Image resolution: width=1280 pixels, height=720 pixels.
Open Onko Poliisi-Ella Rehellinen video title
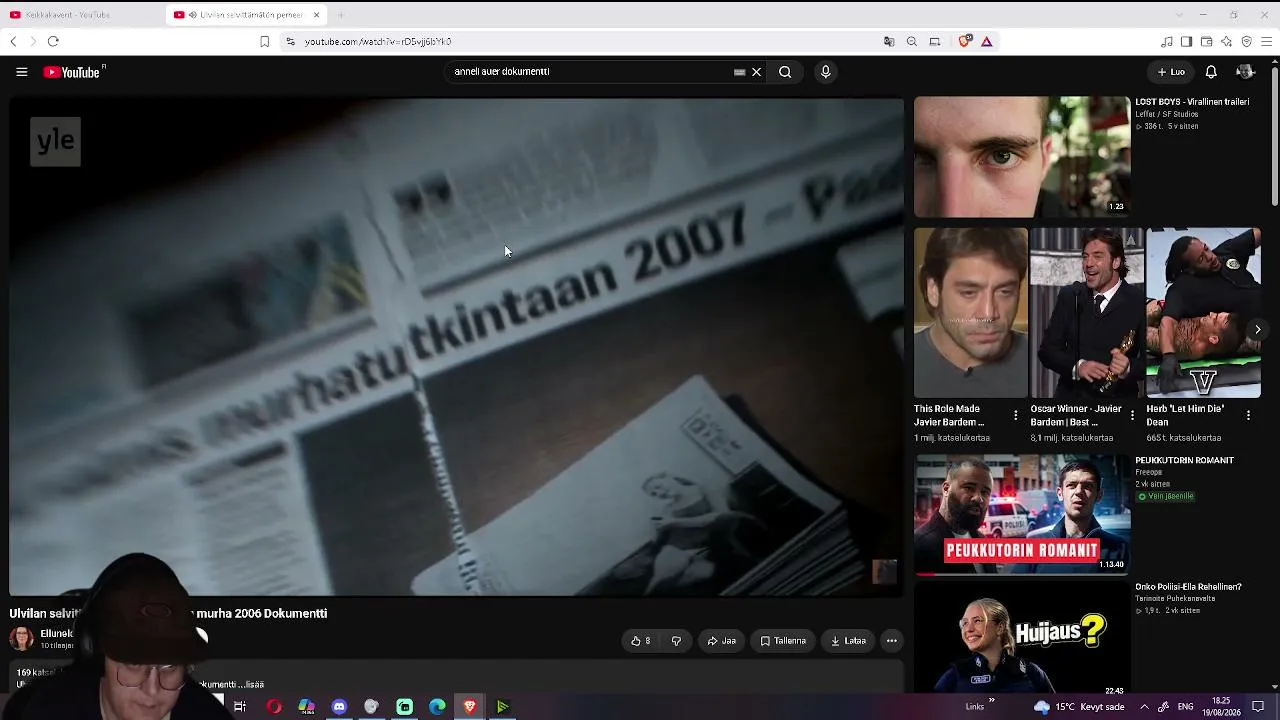click(x=1188, y=587)
